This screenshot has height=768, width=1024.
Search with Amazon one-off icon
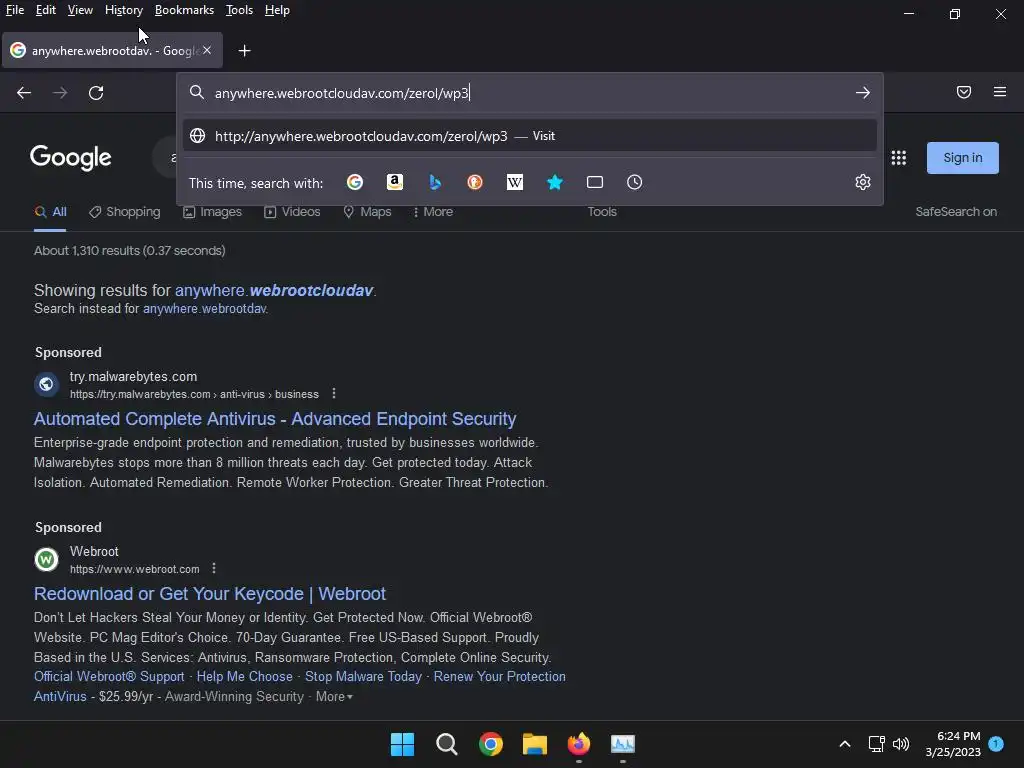pyautogui.click(x=394, y=182)
